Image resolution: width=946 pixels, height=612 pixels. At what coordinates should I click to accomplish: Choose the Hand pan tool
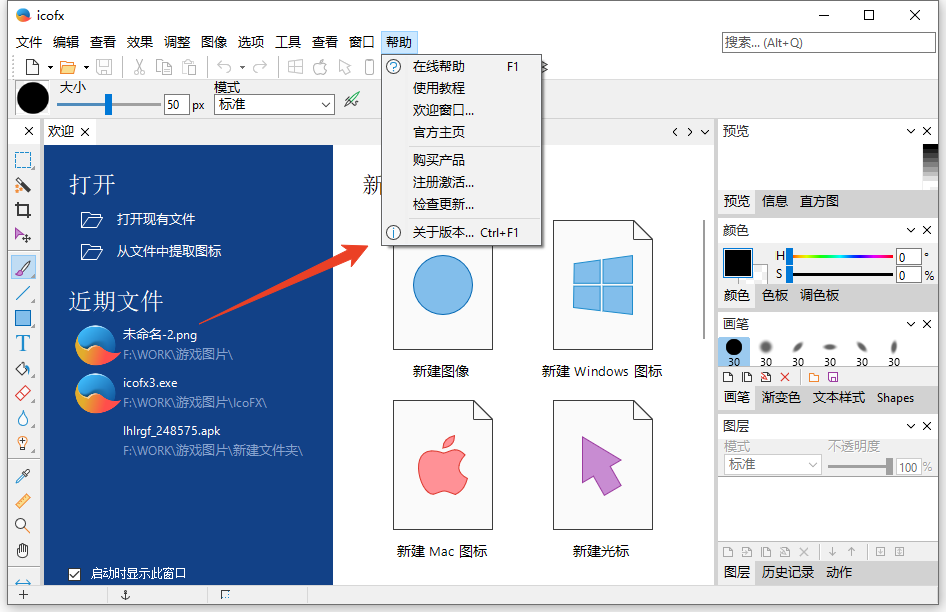point(25,550)
